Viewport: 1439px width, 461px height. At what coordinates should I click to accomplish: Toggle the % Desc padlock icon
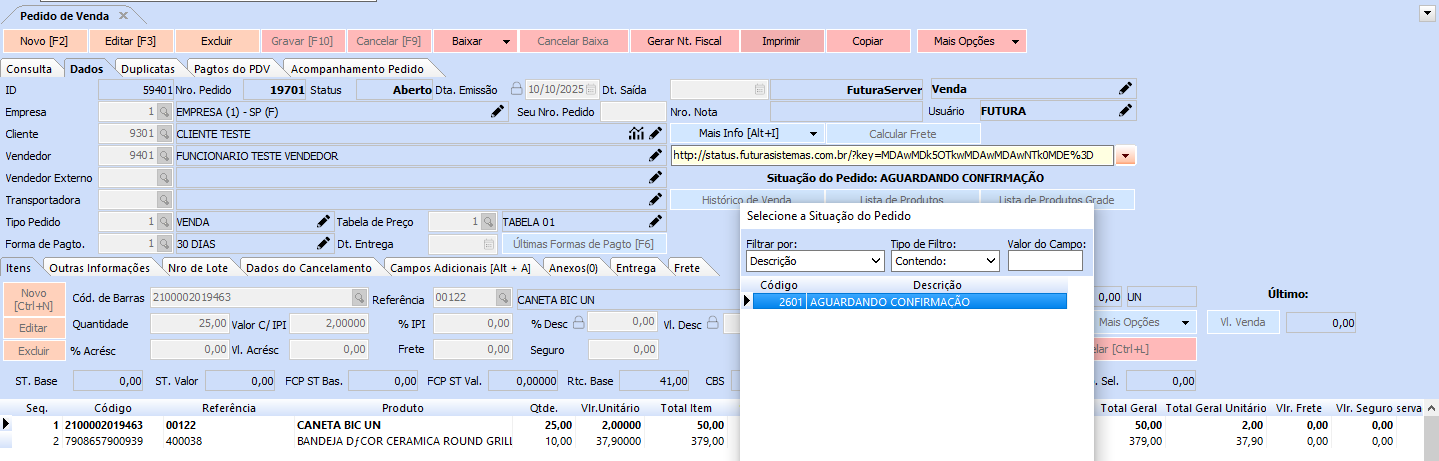594,322
